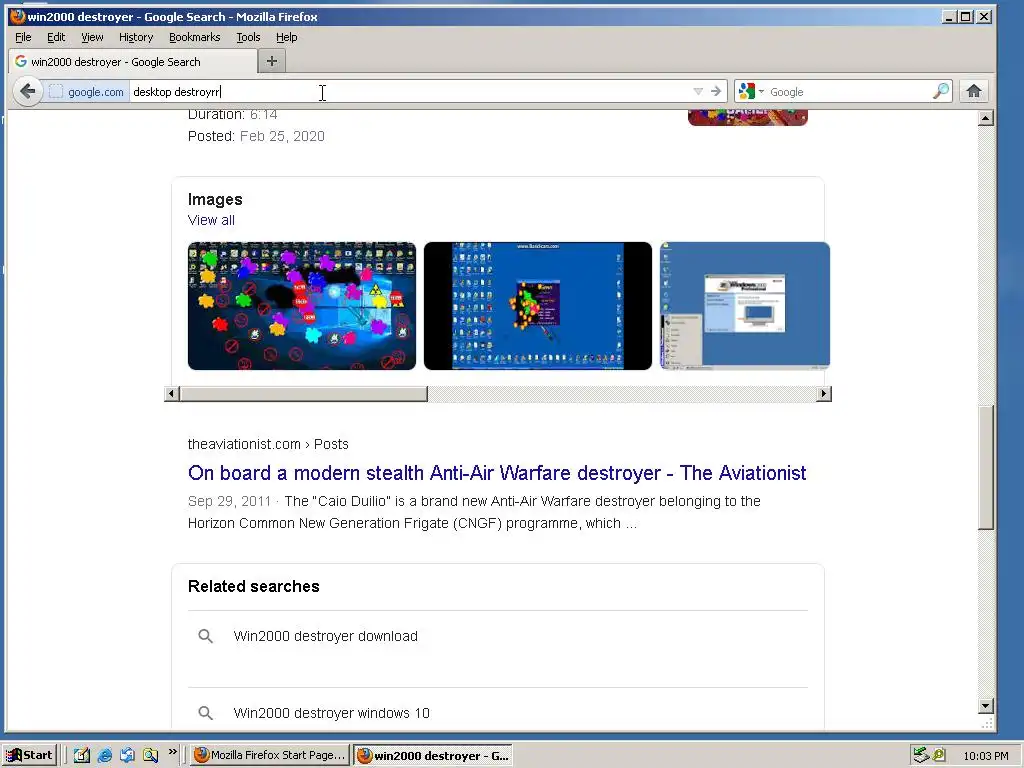Click the View all images link

[211, 220]
